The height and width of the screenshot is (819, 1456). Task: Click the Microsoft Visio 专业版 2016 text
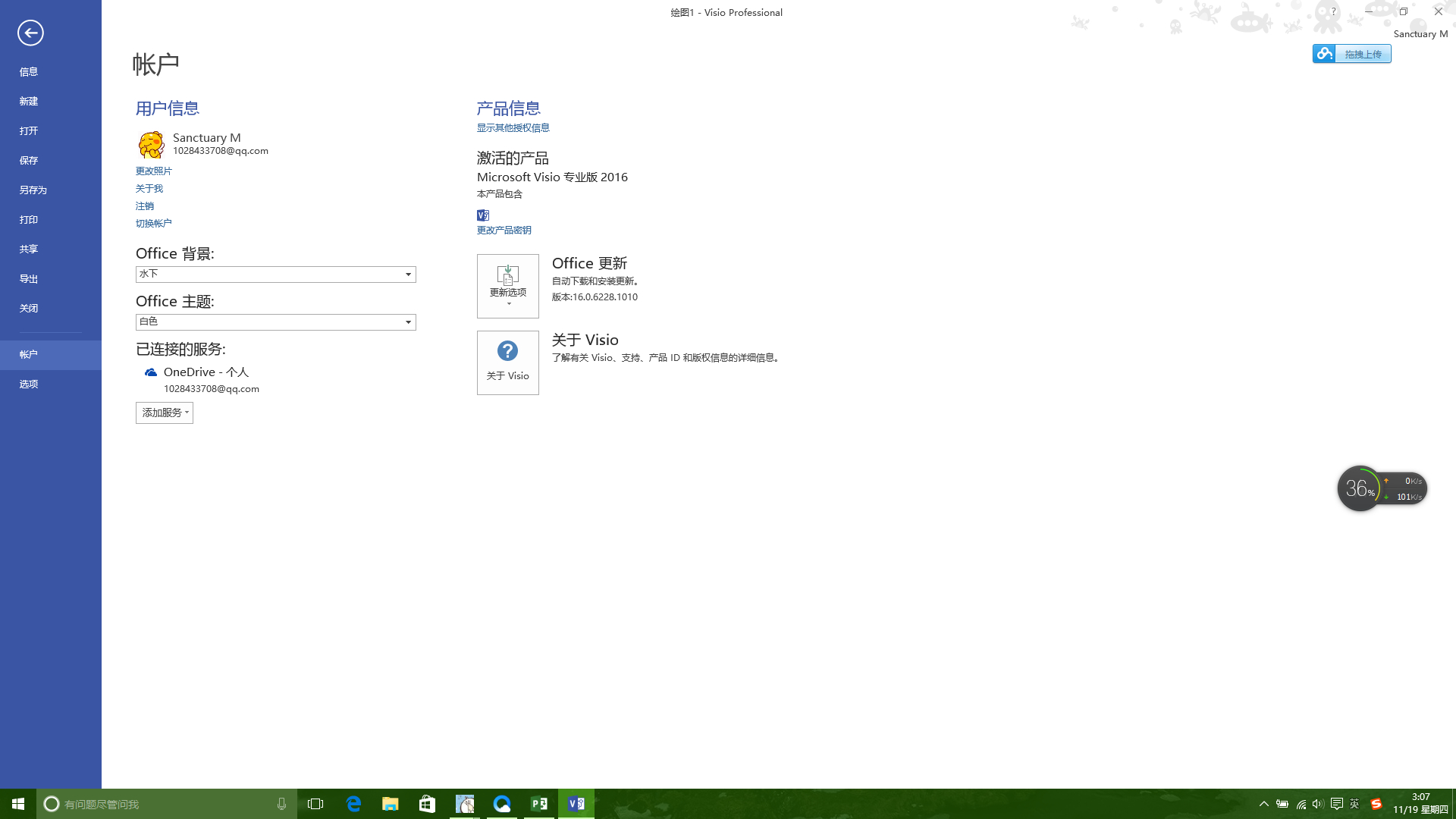tap(552, 177)
